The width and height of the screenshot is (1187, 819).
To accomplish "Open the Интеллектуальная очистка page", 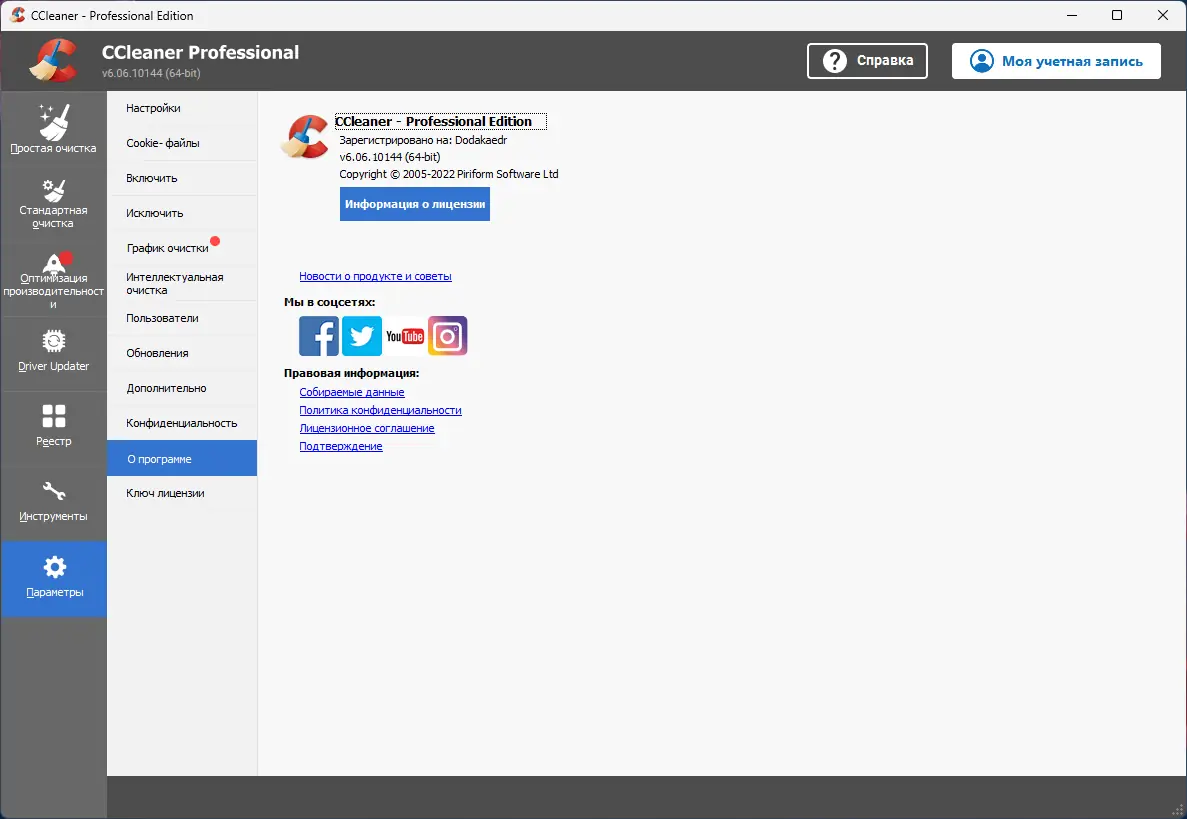I will click(182, 283).
